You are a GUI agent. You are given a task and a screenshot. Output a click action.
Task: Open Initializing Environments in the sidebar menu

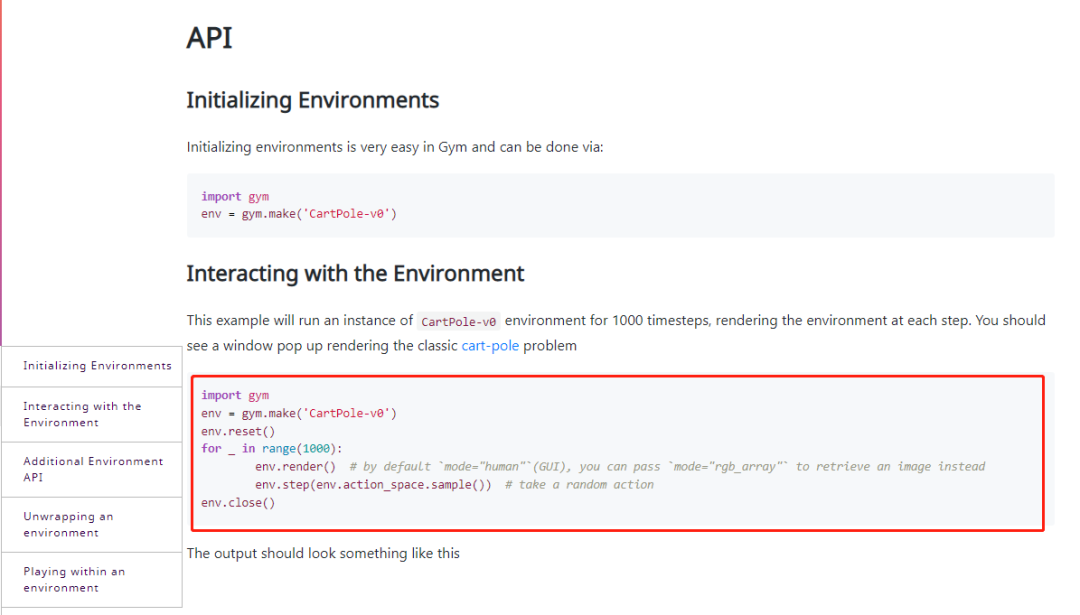point(97,366)
